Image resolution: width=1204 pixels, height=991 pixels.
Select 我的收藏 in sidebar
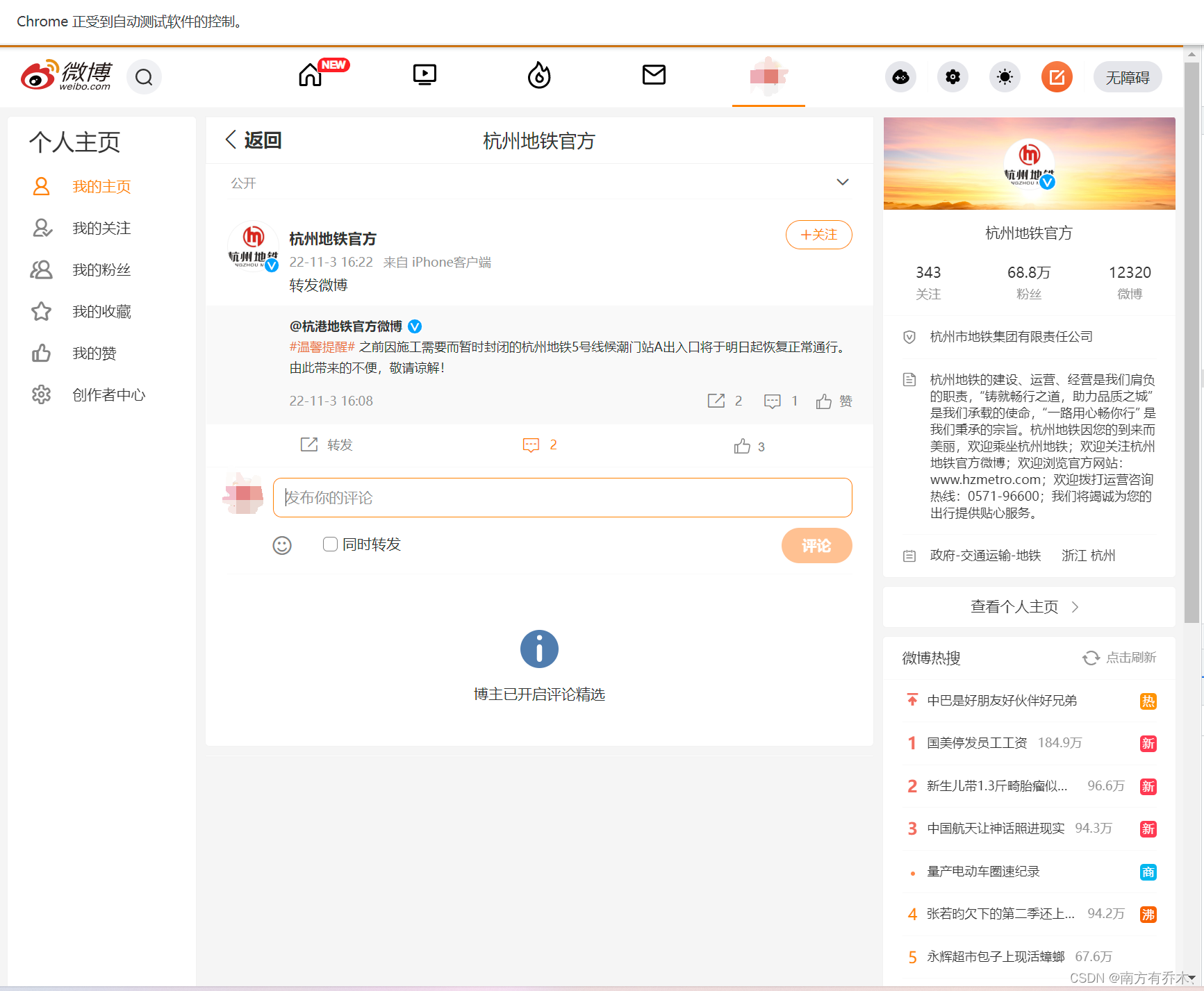click(x=101, y=311)
